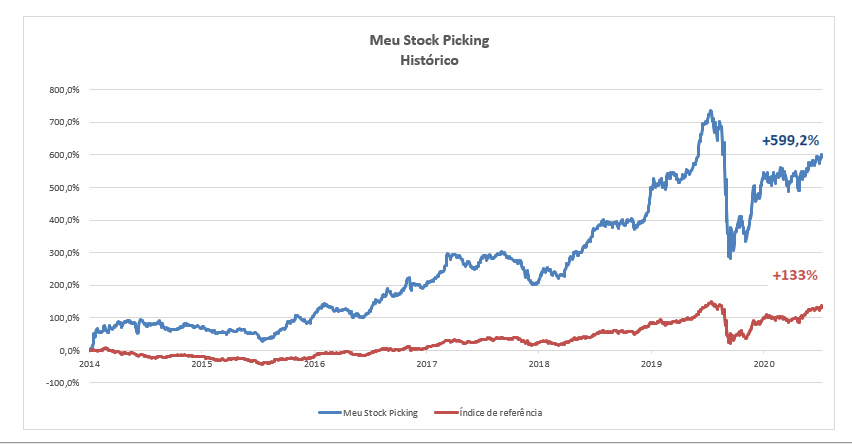852x444 pixels.
Task: Click the 2018 x-axis label
Action: 539,365
